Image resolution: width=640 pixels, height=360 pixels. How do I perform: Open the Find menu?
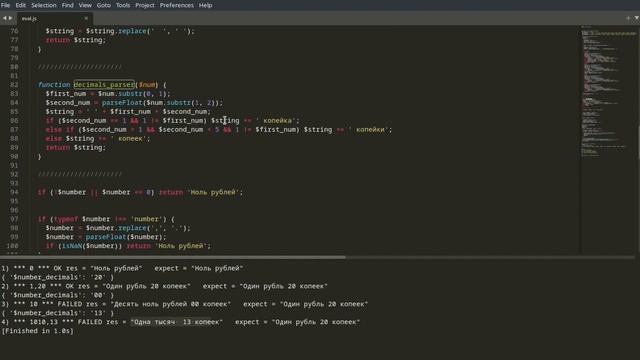click(67, 5)
